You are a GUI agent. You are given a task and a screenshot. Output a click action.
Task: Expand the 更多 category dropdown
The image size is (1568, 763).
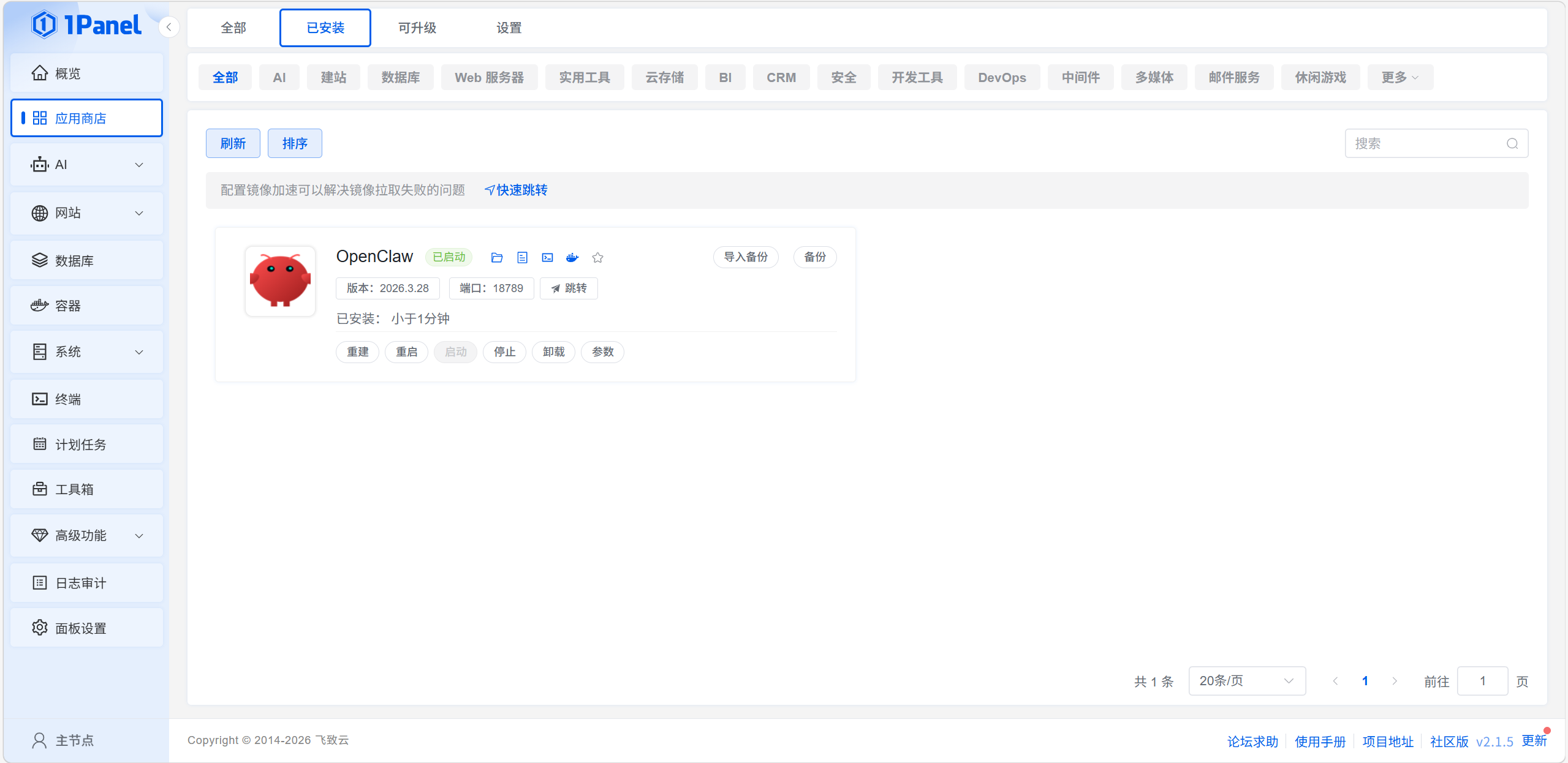click(1399, 78)
